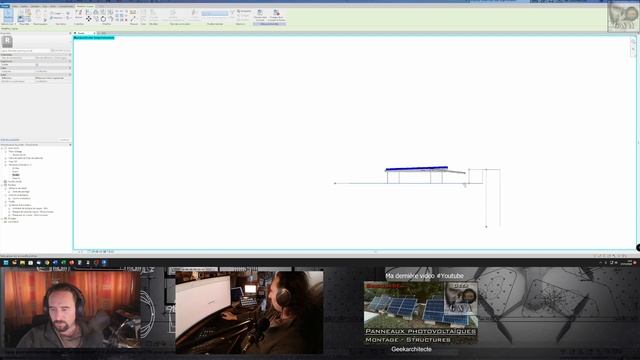Collapse the last Properties section header

coord(70,75)
